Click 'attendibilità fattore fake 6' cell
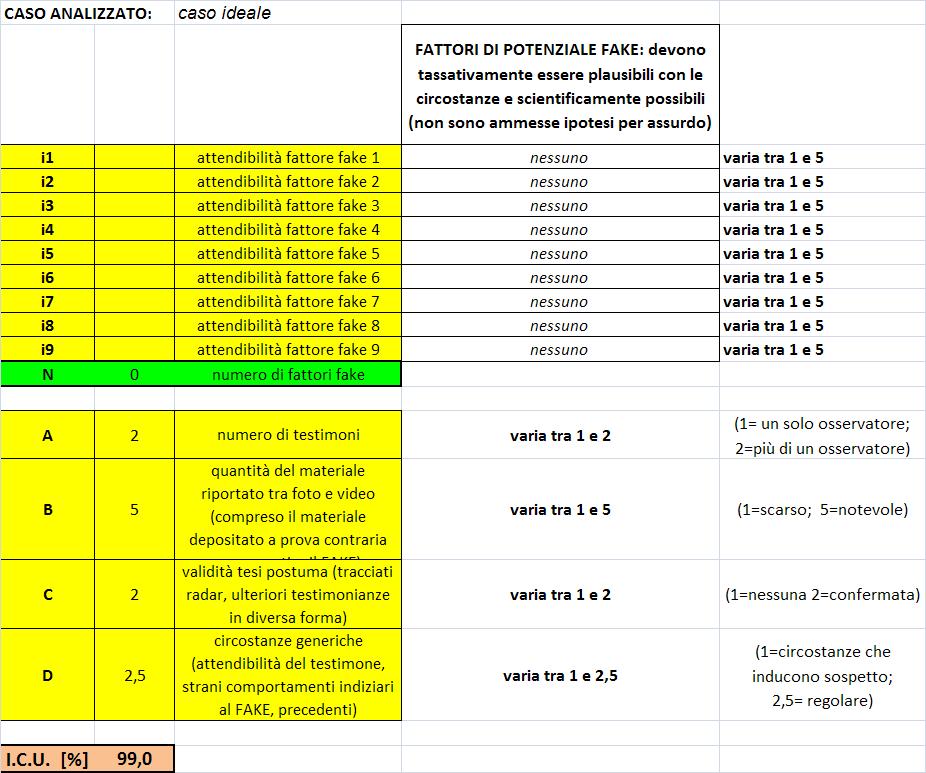 288,278
